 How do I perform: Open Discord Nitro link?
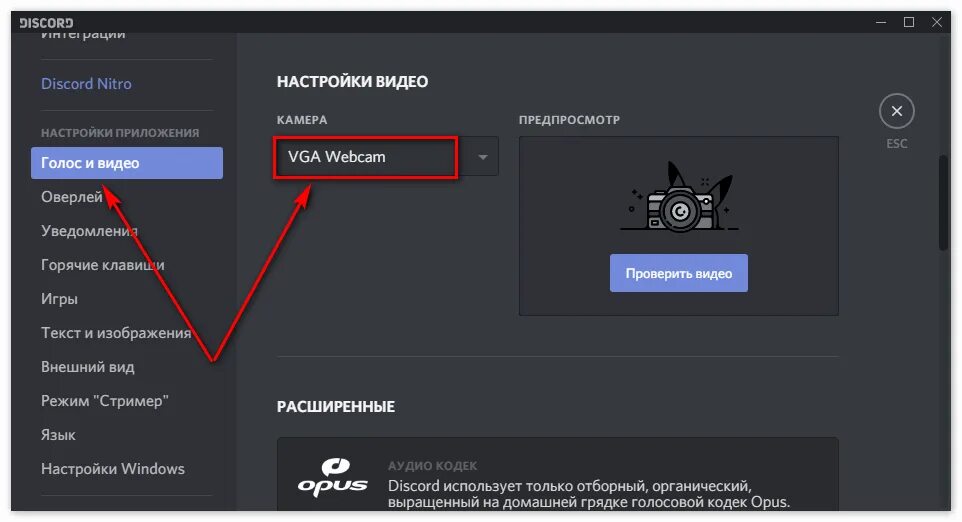tap(86, 83)
